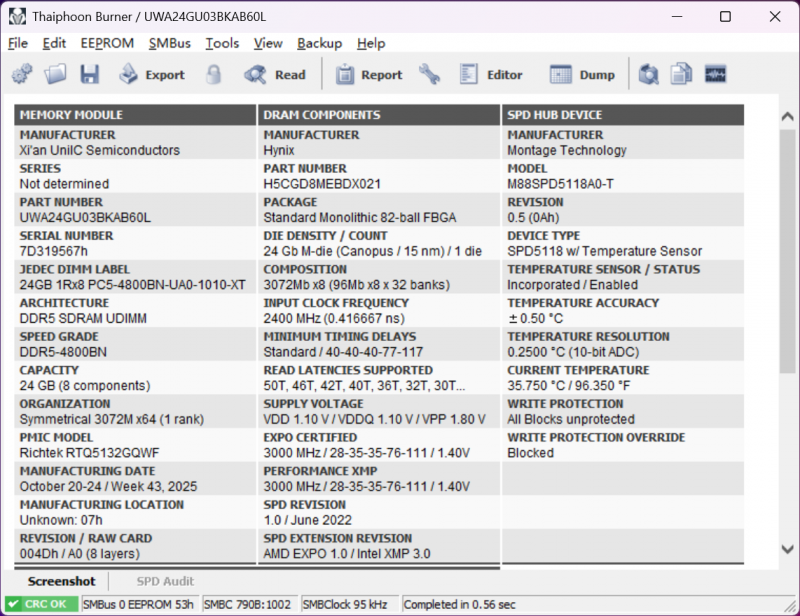
Task: Click the CRC OK status indicator
Action: pos(40,604)
